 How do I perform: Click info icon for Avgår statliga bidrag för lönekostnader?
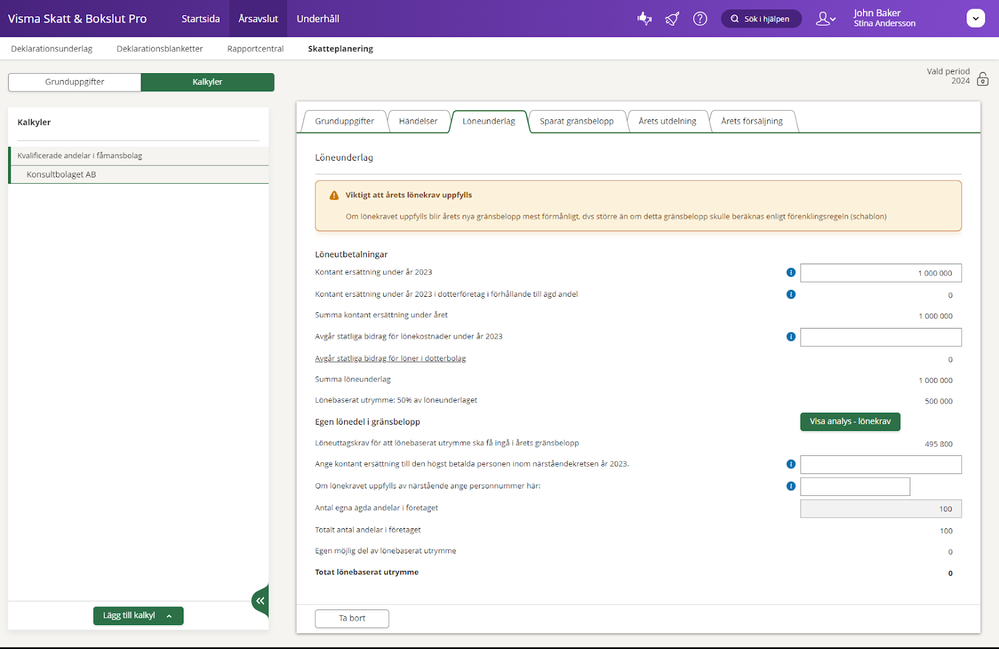click(x=790, y=337)
